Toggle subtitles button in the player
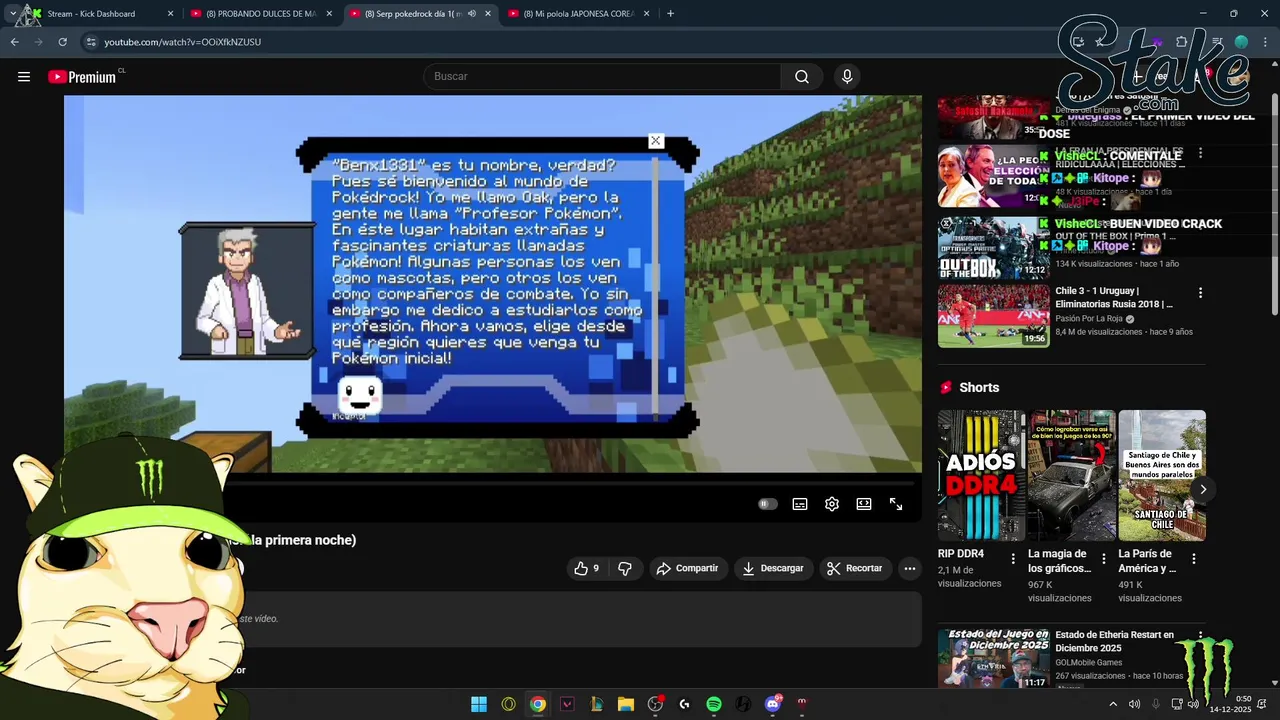Screen dimensions: 1280x720 click(800, 504)
